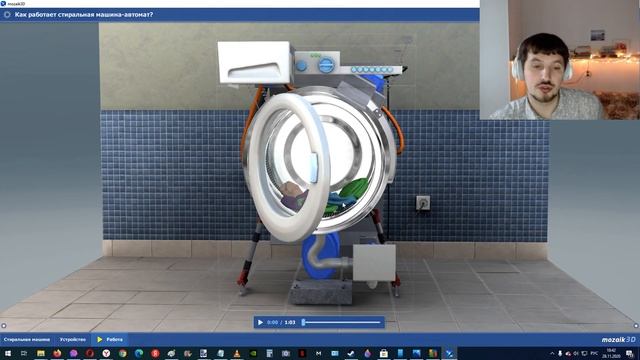Open the notification center icon
The image size is (640, 360).
pos(630,353)
